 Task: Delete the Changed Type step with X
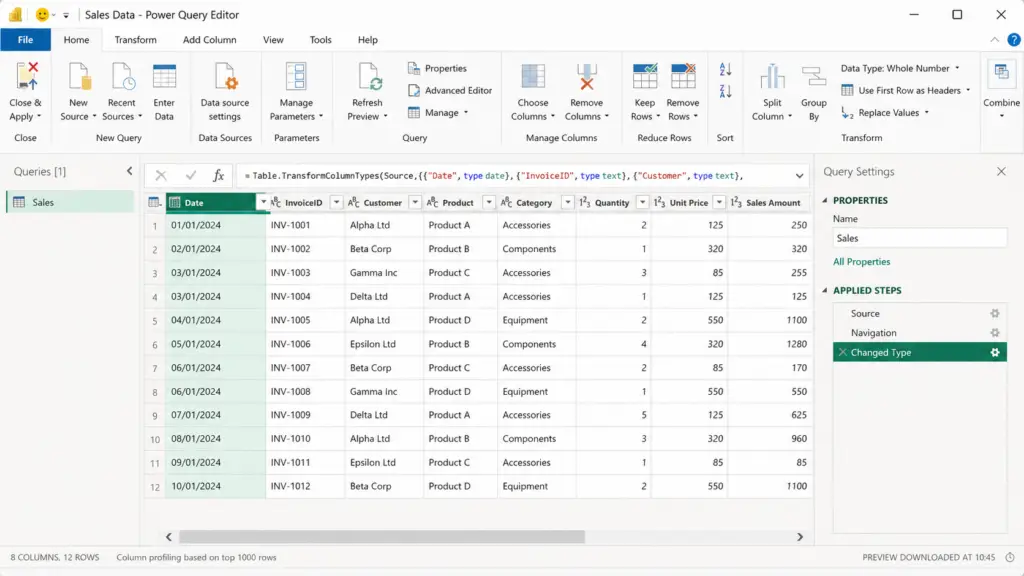(842, 352)
